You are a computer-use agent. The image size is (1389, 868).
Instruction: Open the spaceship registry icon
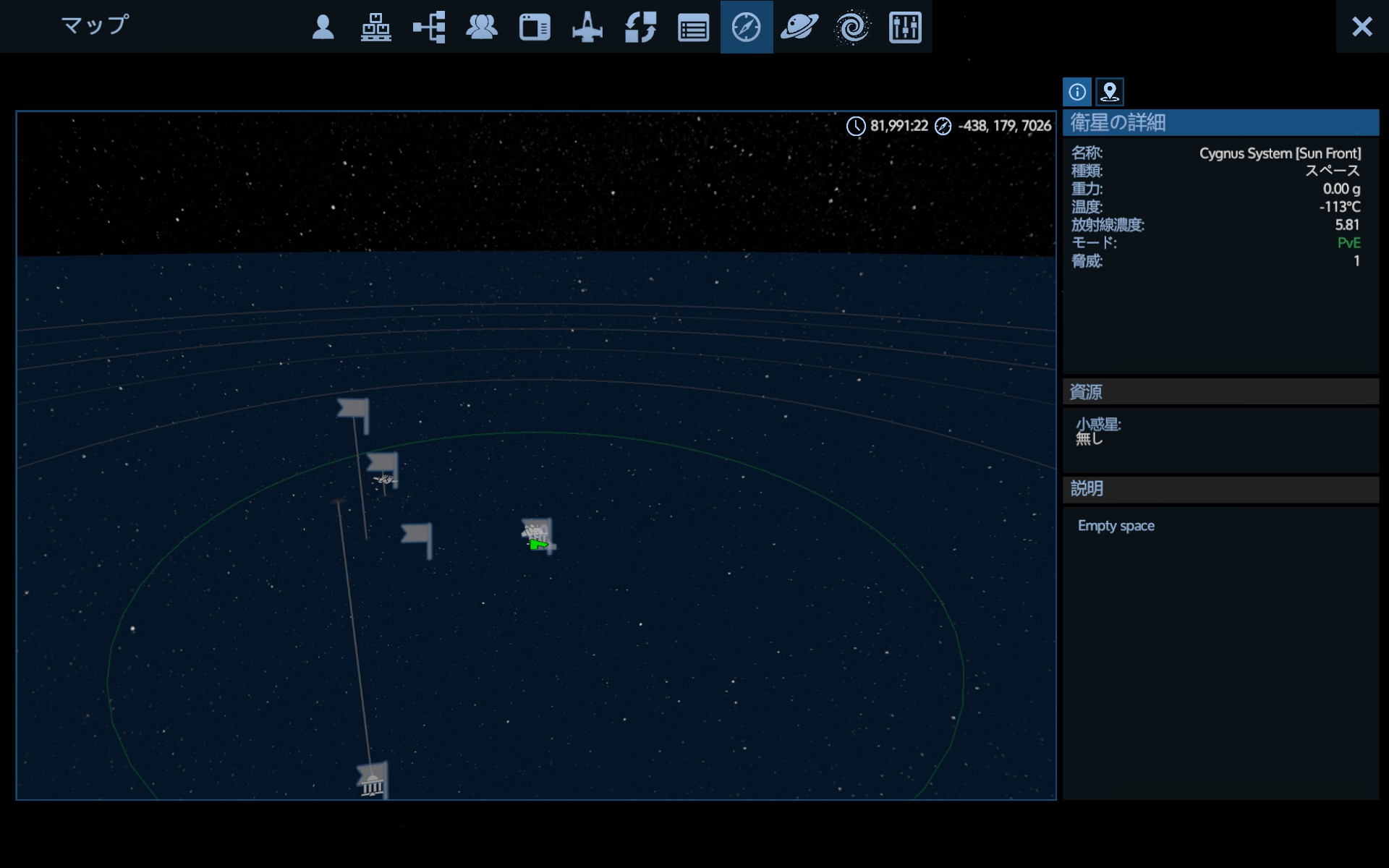tap(587, 27)
